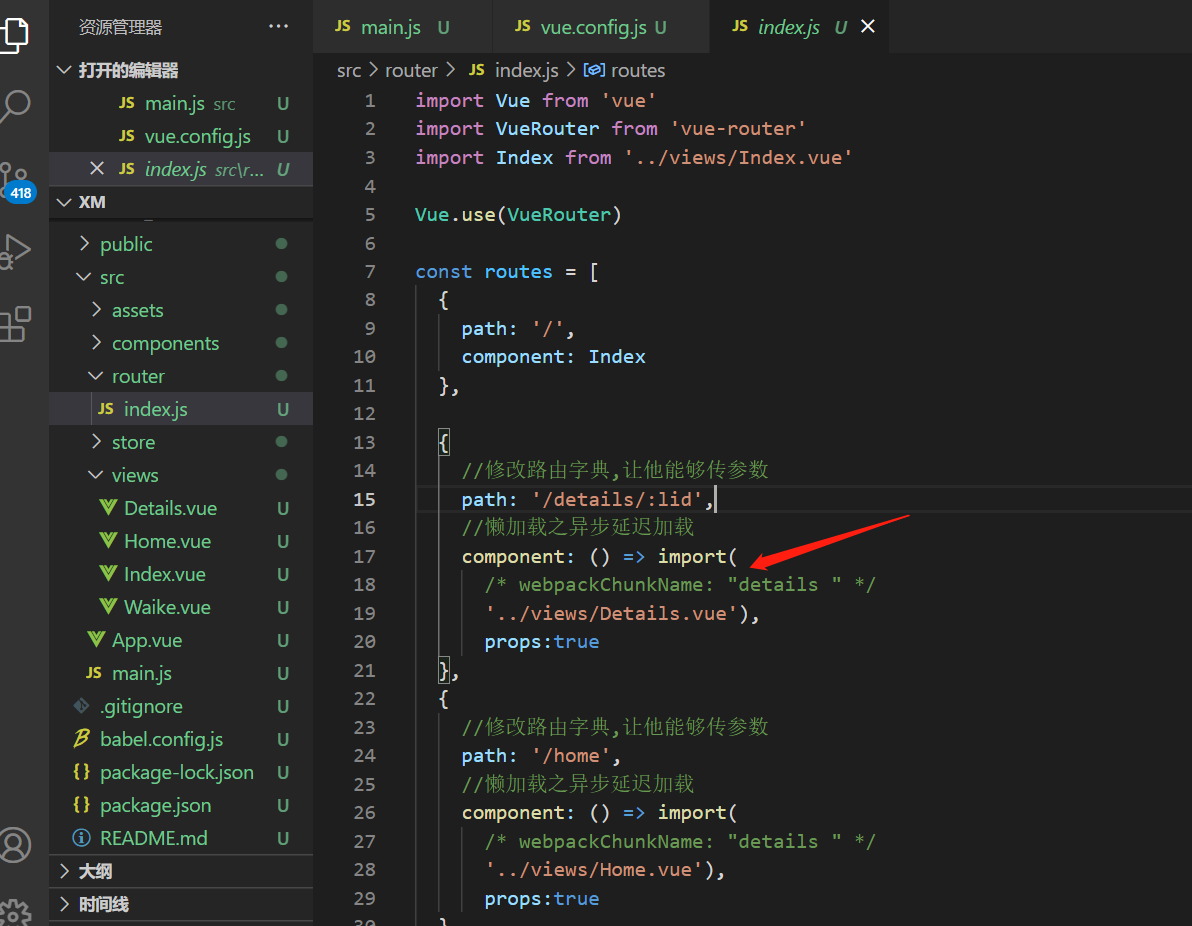Open Index.vue in views folder
The height and width of the screenshot is (926, 1192).
(180, 574)
